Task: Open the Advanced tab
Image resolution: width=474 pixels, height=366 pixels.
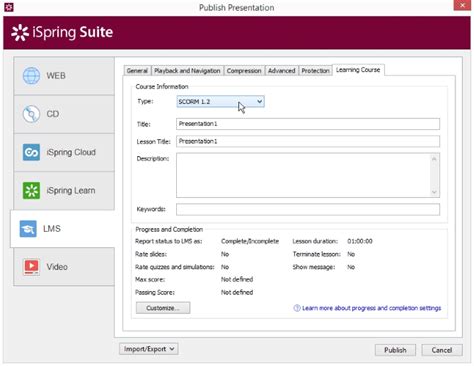Action: click(x=282, y=71)
